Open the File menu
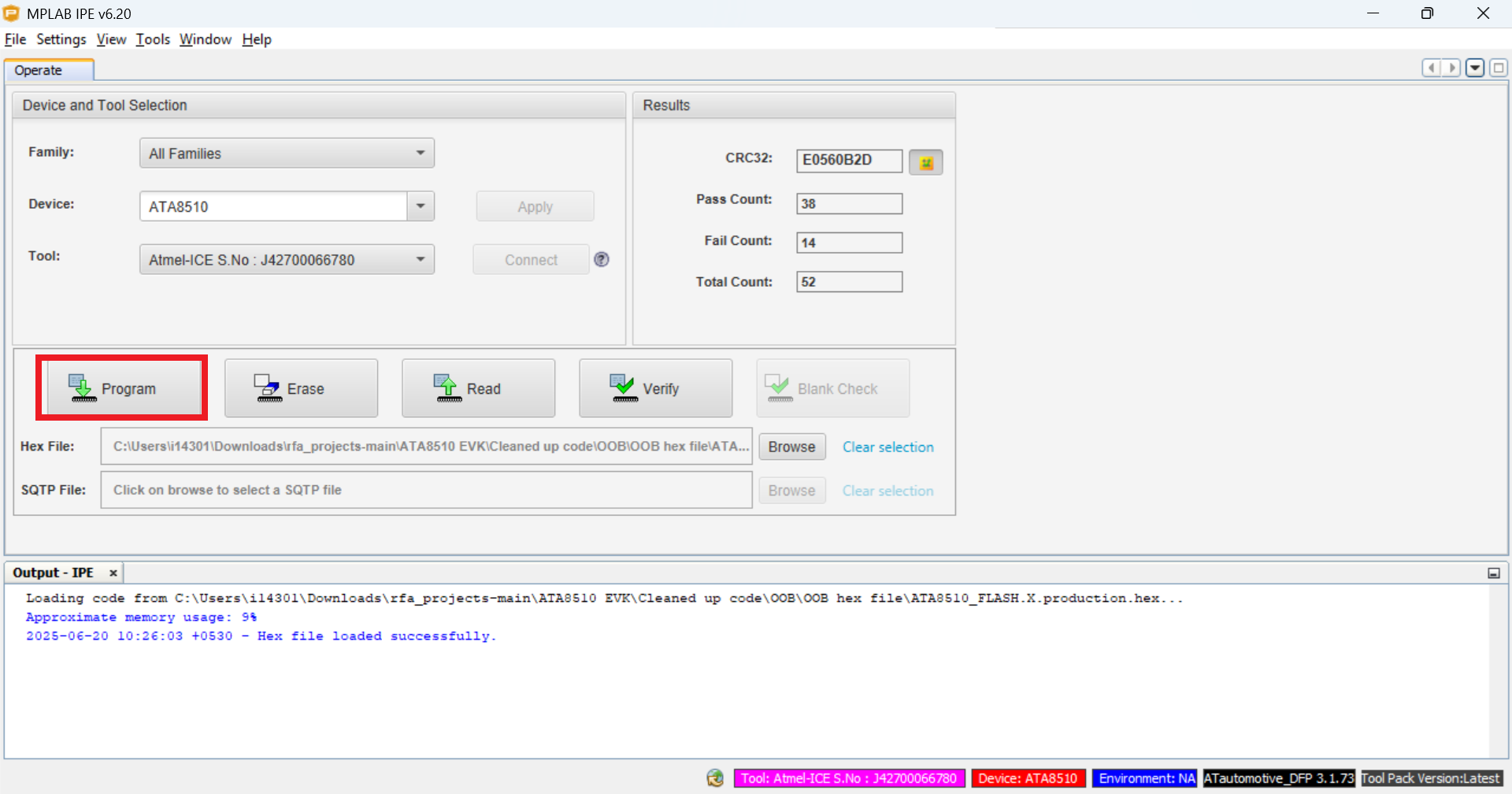 pos(15,39)
